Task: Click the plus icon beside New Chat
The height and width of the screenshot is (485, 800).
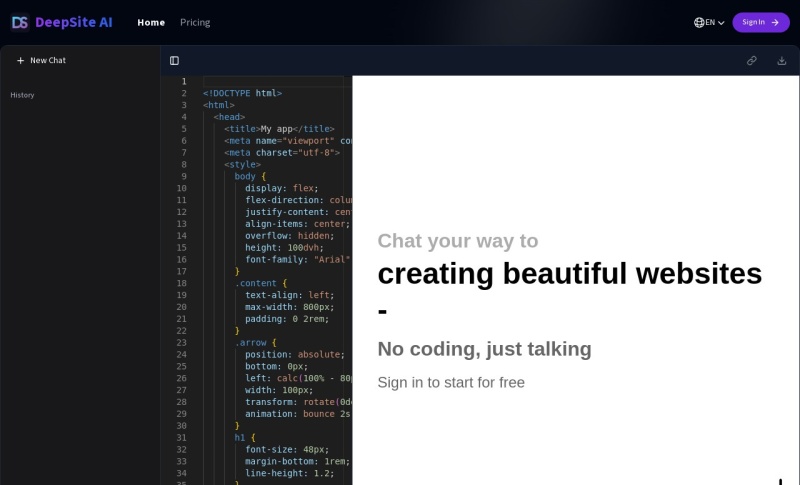Action: tap(20, 60)
